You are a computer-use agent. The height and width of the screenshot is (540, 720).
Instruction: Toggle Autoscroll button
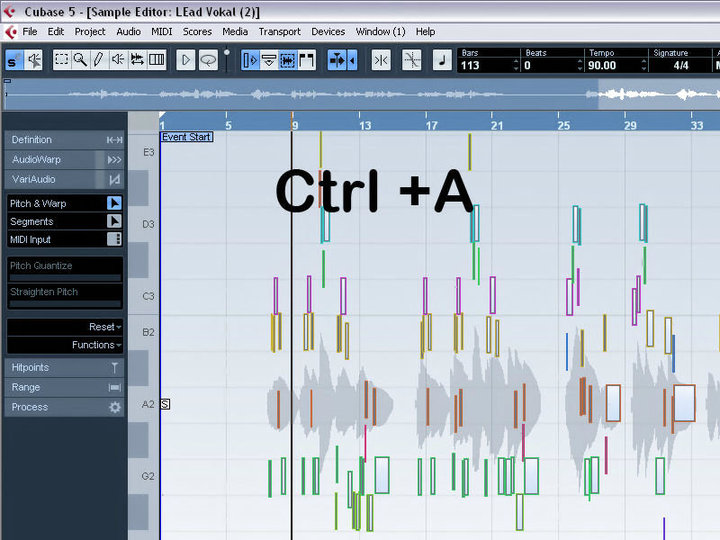[337, 60]
